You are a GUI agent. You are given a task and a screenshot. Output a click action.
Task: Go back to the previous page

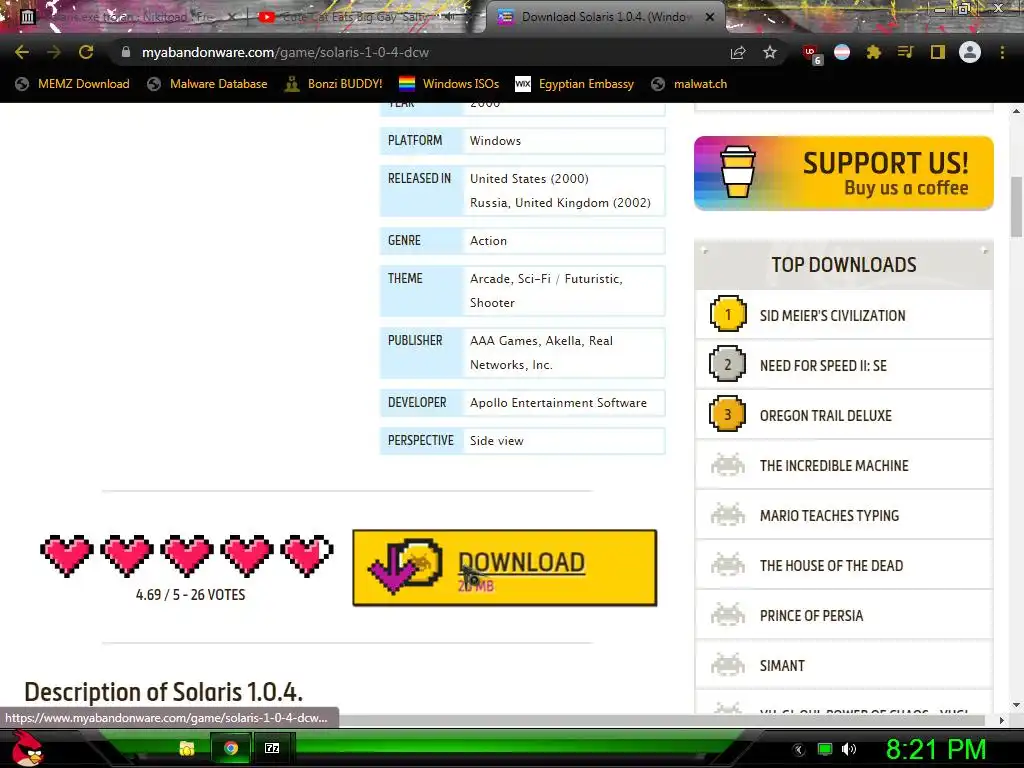tap(22, 52)
